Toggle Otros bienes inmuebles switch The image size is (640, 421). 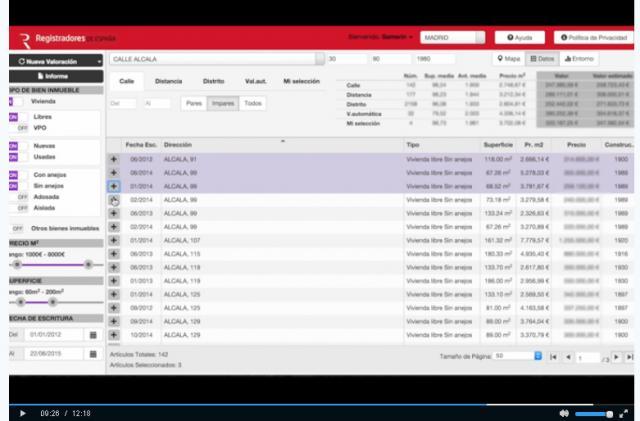[x=16, y=228]
